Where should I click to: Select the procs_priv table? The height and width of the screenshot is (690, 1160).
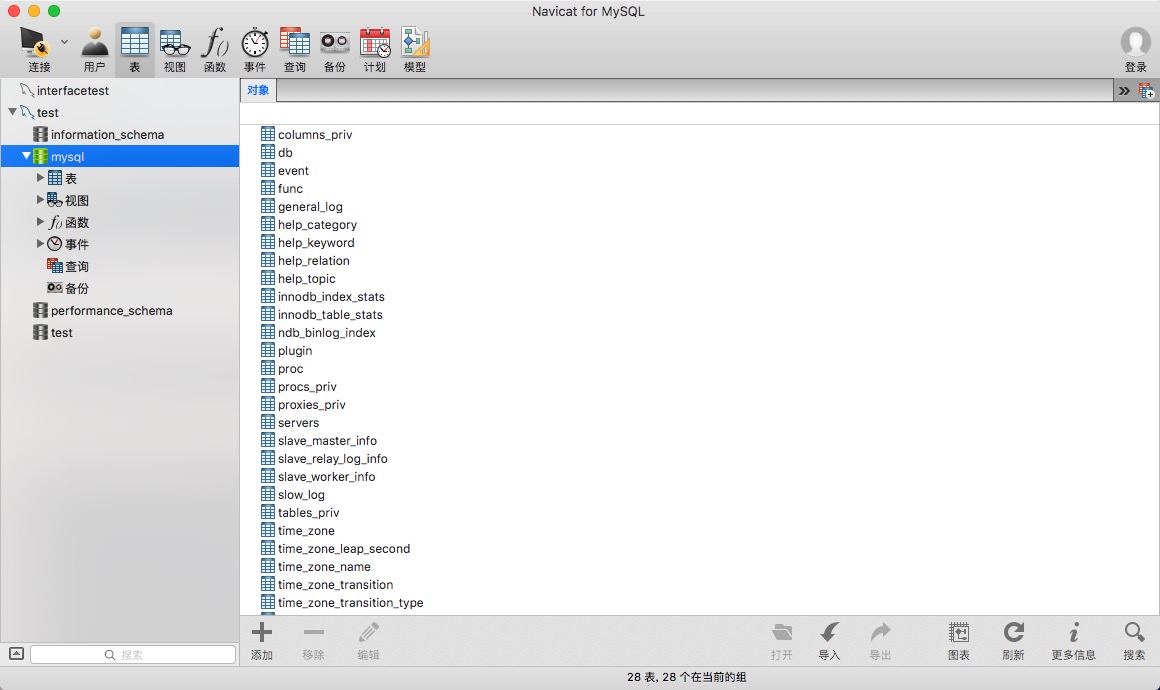307,387
